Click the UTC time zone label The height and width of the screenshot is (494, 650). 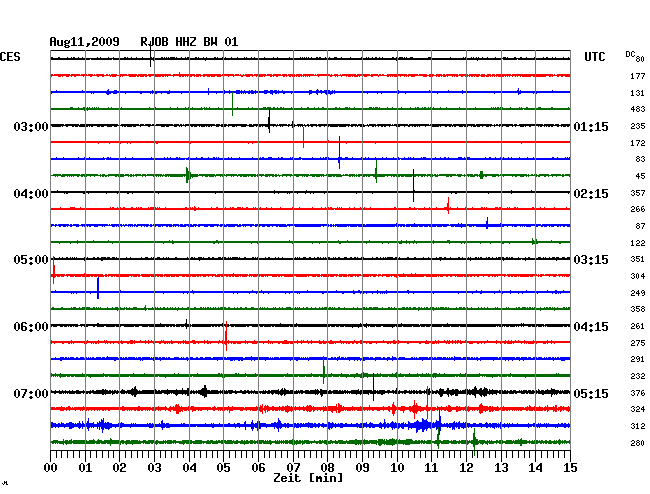[x=595, y=57]
